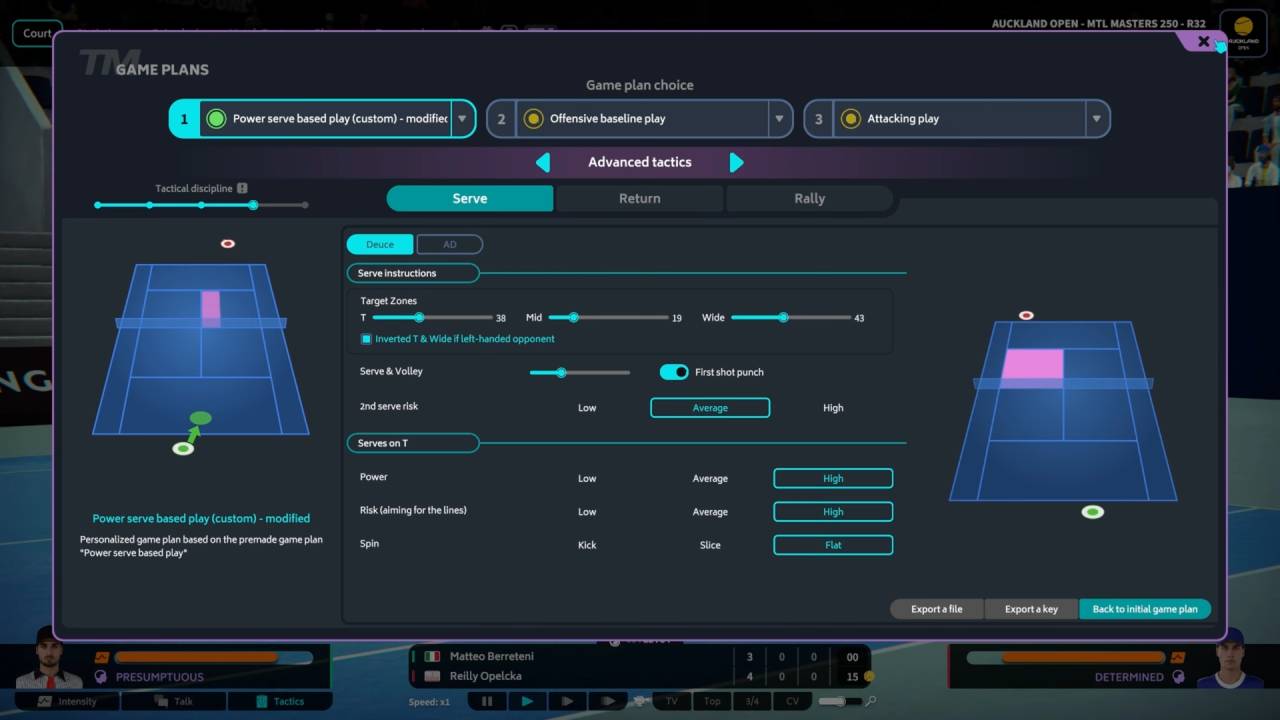Set line-aiming Risk to Average
1280x720 pixels.
coord(710,512)
